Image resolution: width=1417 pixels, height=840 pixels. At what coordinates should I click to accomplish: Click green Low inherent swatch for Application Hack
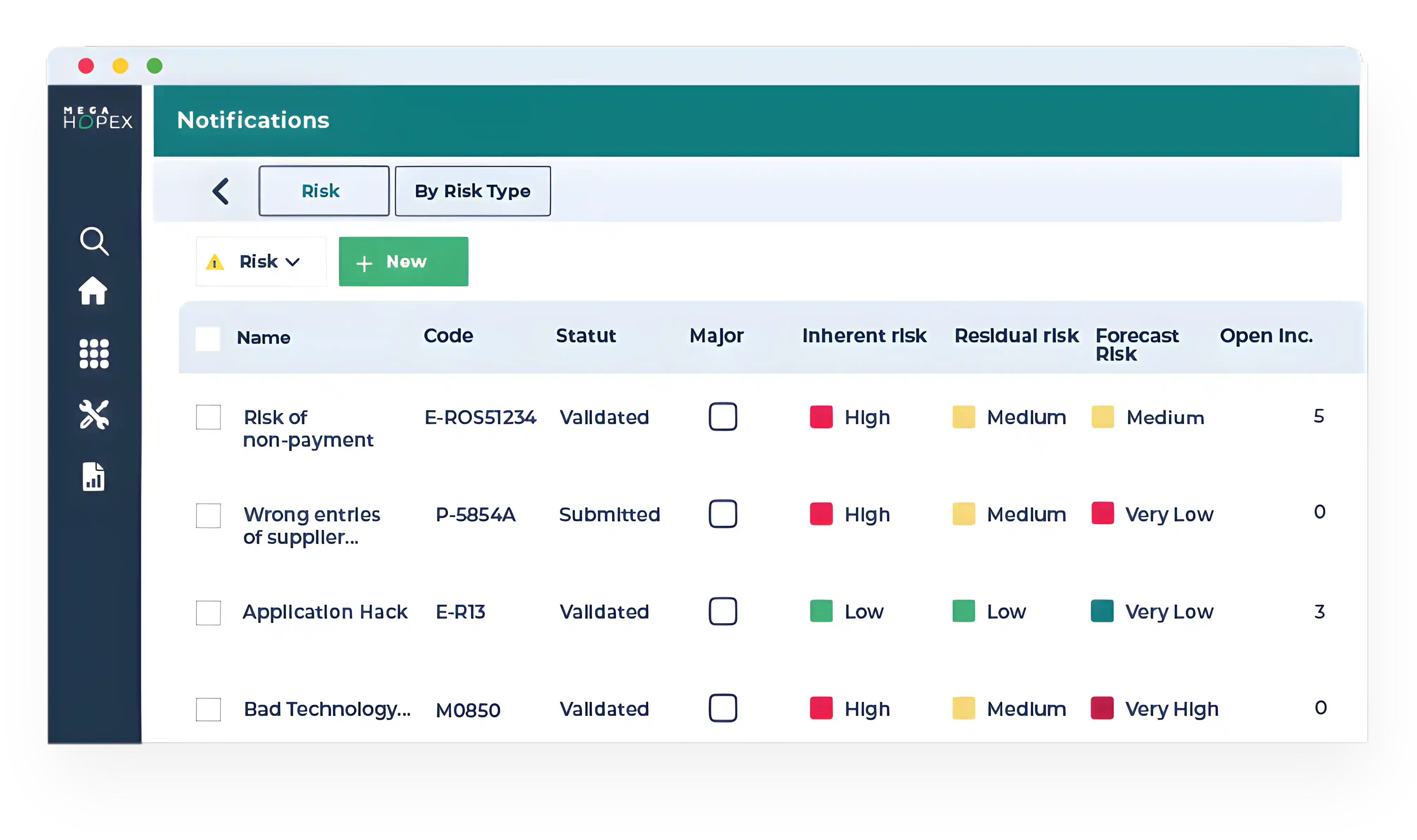click(x=821, y=611)
